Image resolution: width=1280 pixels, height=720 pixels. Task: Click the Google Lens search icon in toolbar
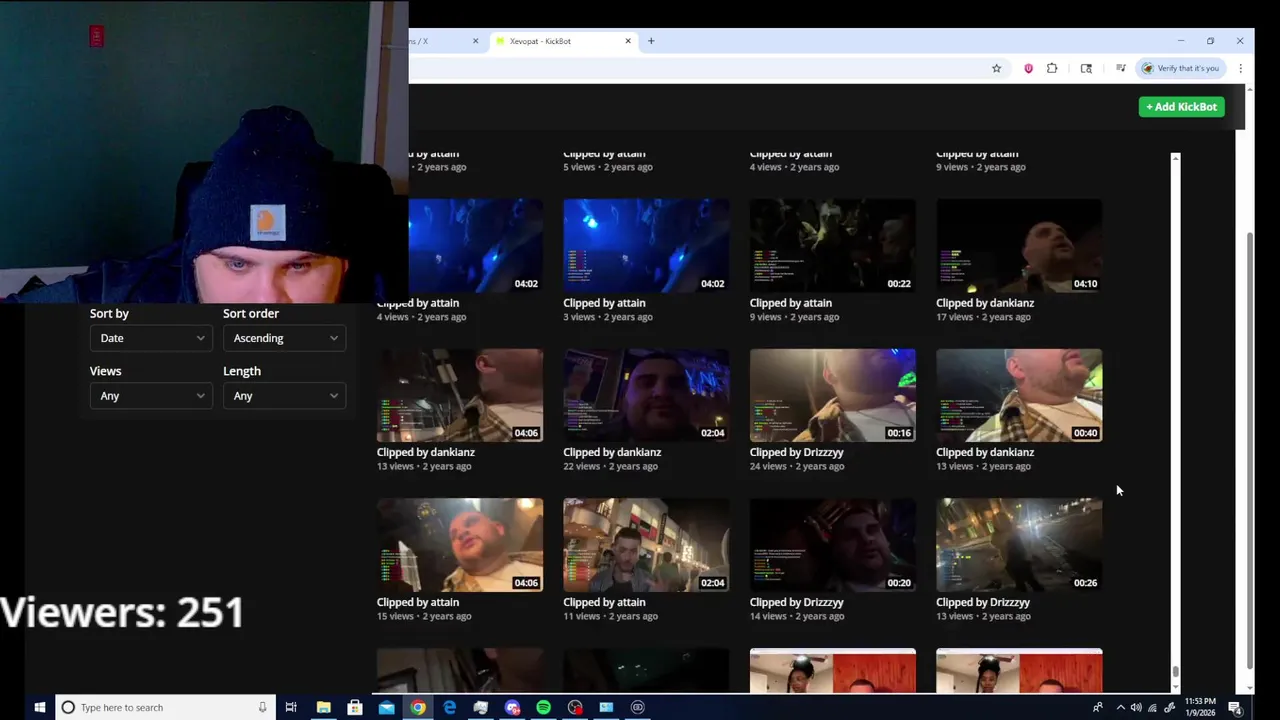[x=1086, y=68]
